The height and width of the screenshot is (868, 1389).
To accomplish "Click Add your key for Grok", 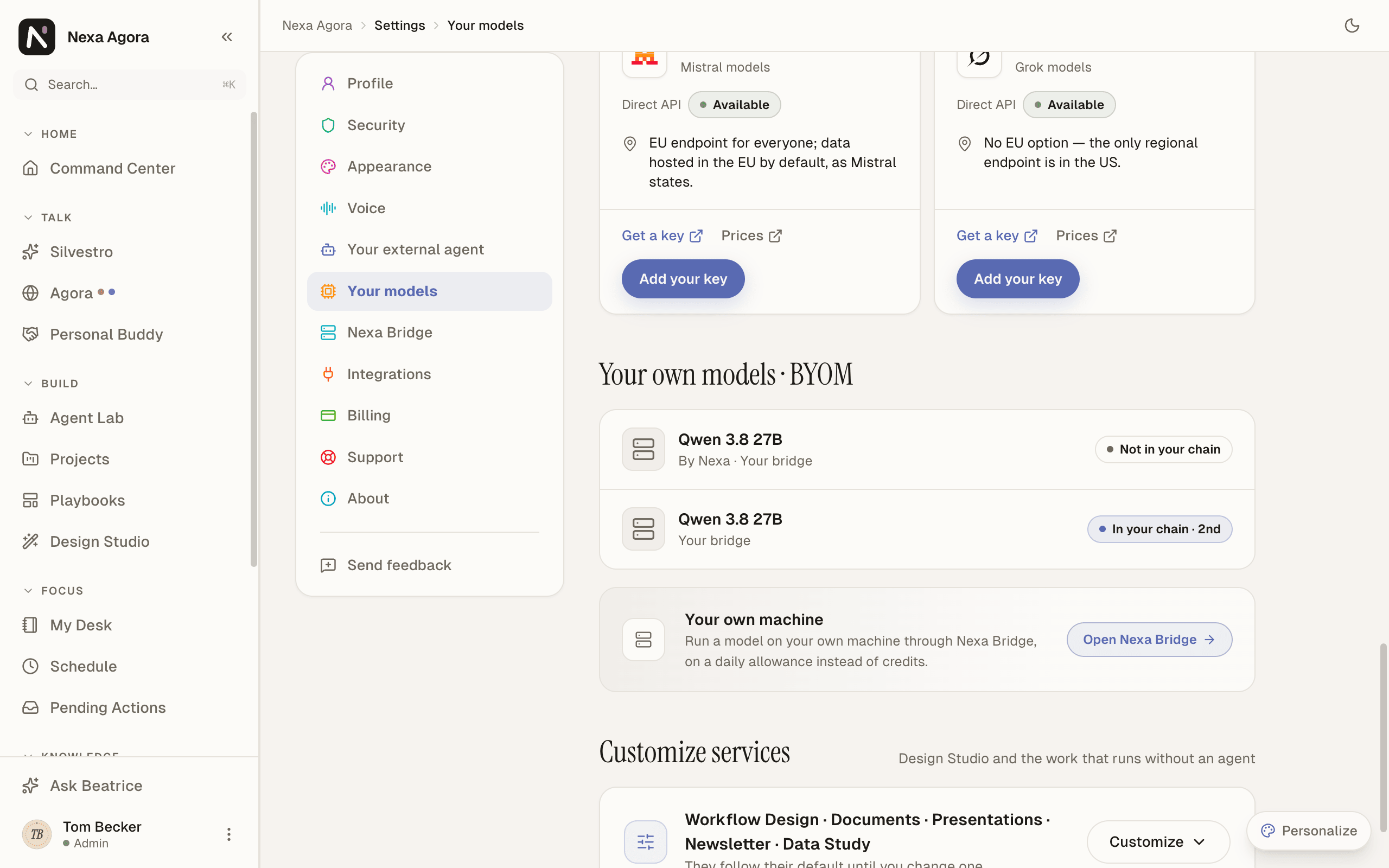I will pyautogui.click(x=1018, y=279).
